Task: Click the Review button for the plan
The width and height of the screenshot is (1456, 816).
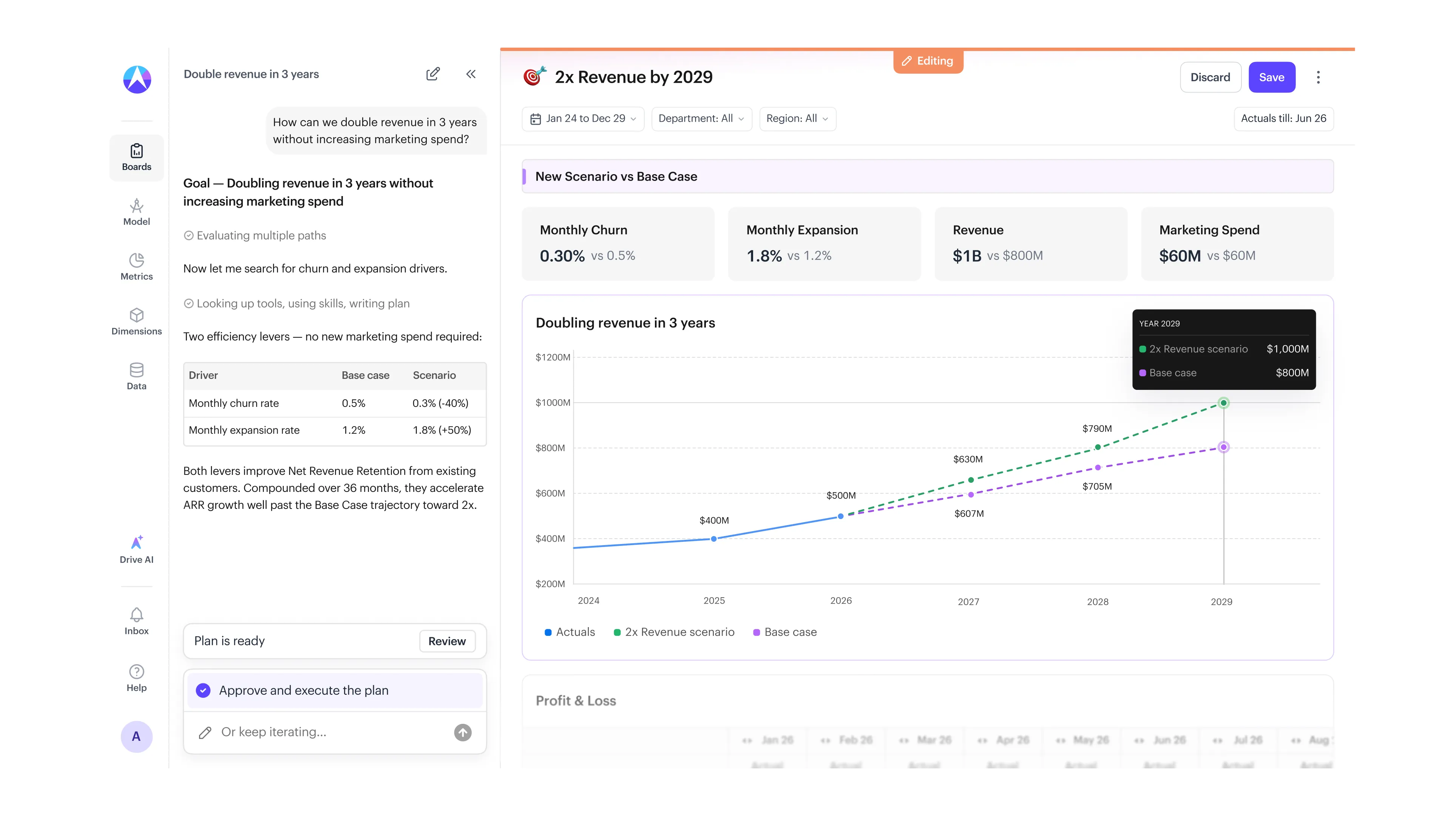Action: 446,641
